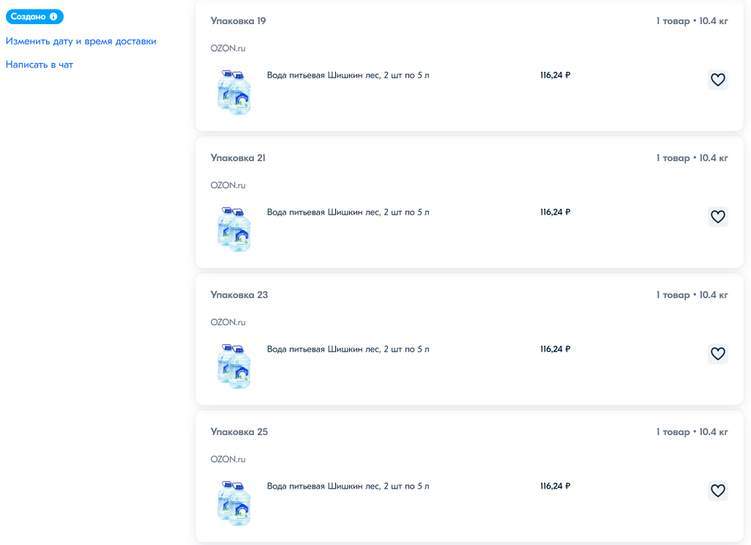Toggle favorite heart for Упаковка 25 item

coord(717,491)
